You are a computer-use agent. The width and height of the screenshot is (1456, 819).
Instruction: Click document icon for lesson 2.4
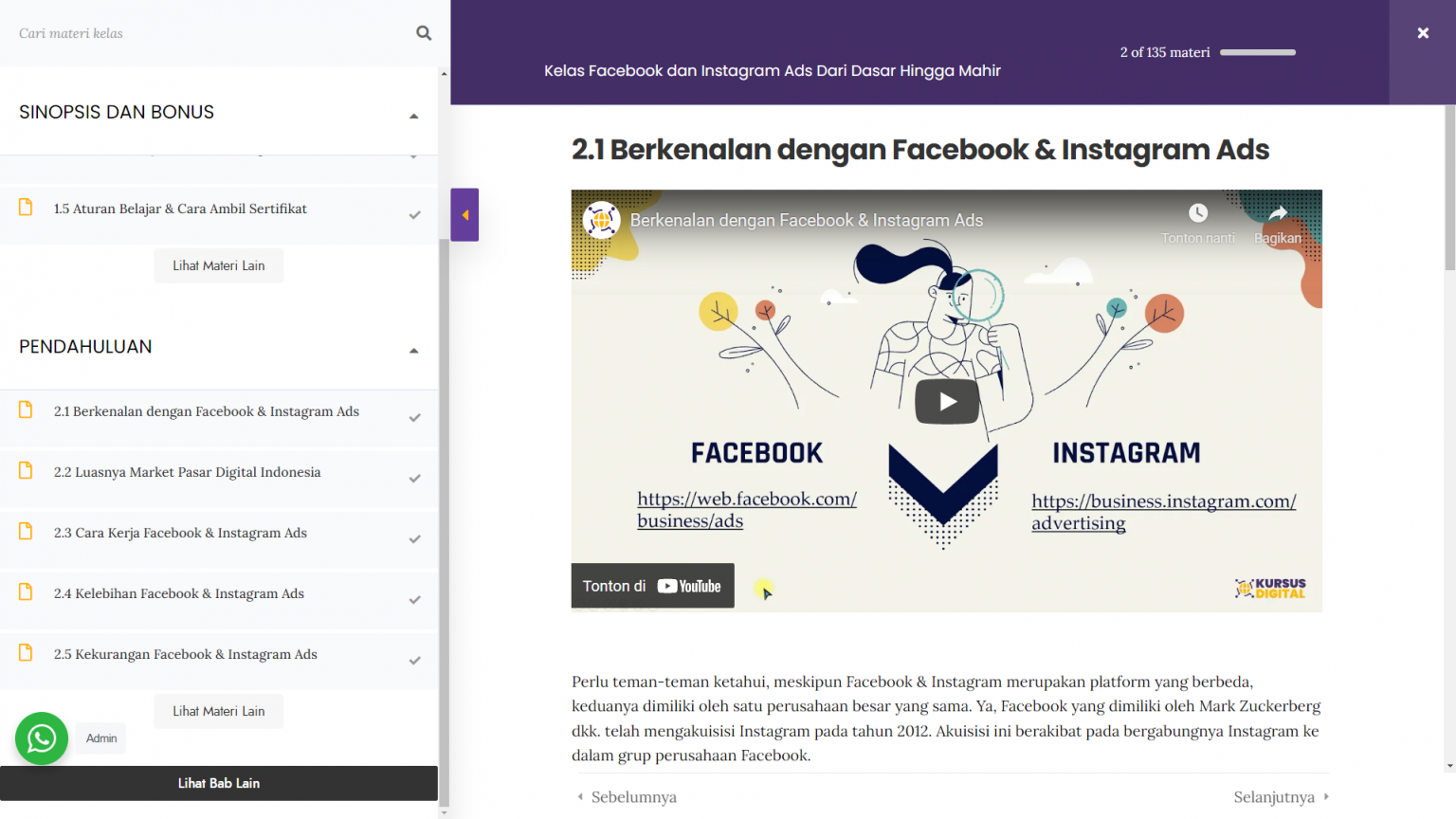click(26, 591)
